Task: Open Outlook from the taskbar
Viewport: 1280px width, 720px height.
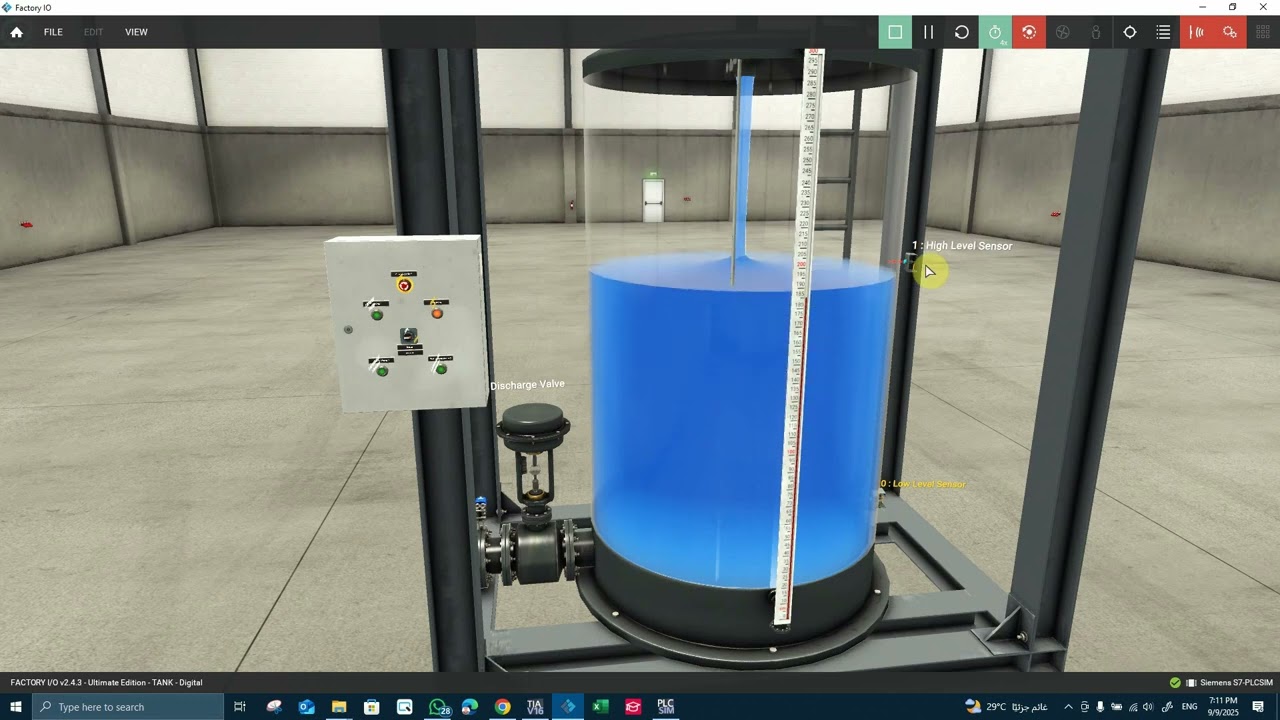Action: coord(306,707)
